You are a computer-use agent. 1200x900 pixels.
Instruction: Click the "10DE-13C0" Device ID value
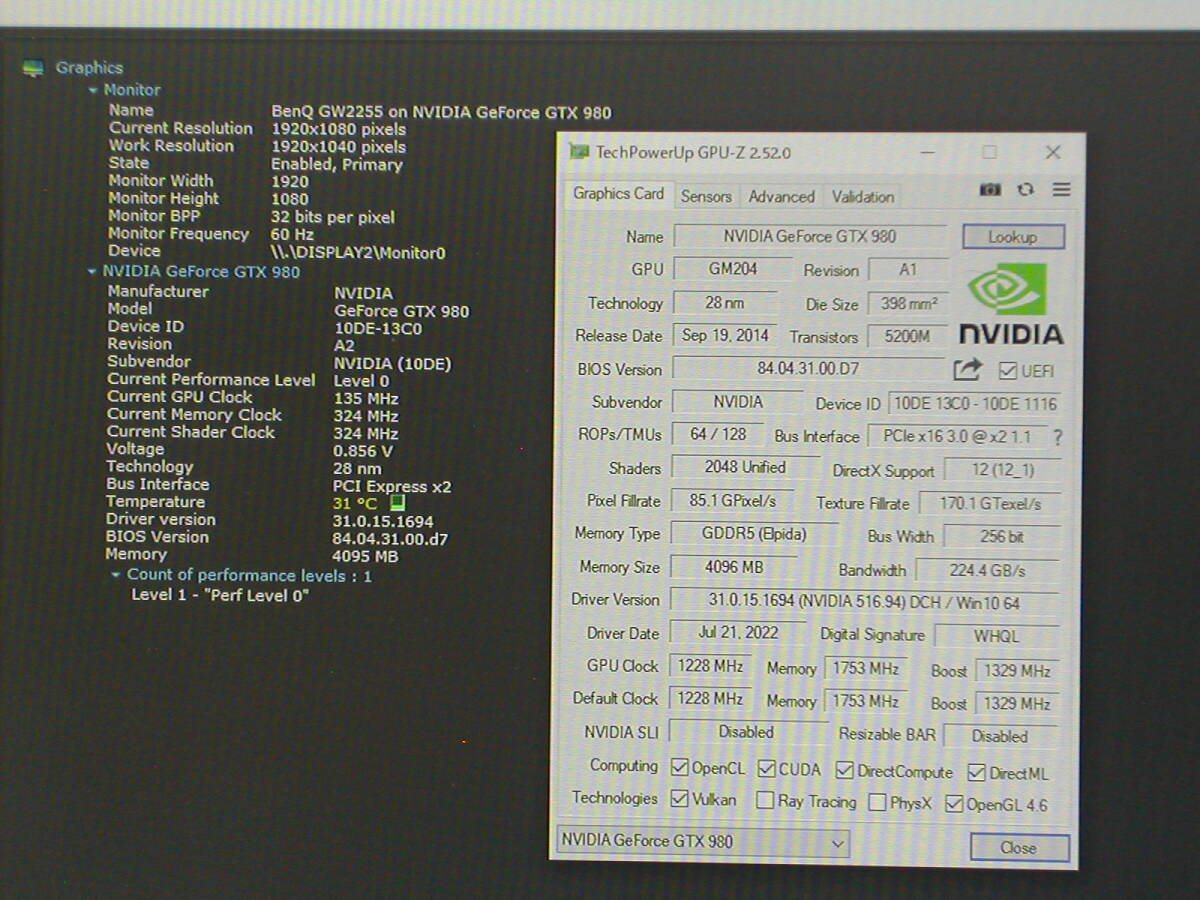point(378,328)
